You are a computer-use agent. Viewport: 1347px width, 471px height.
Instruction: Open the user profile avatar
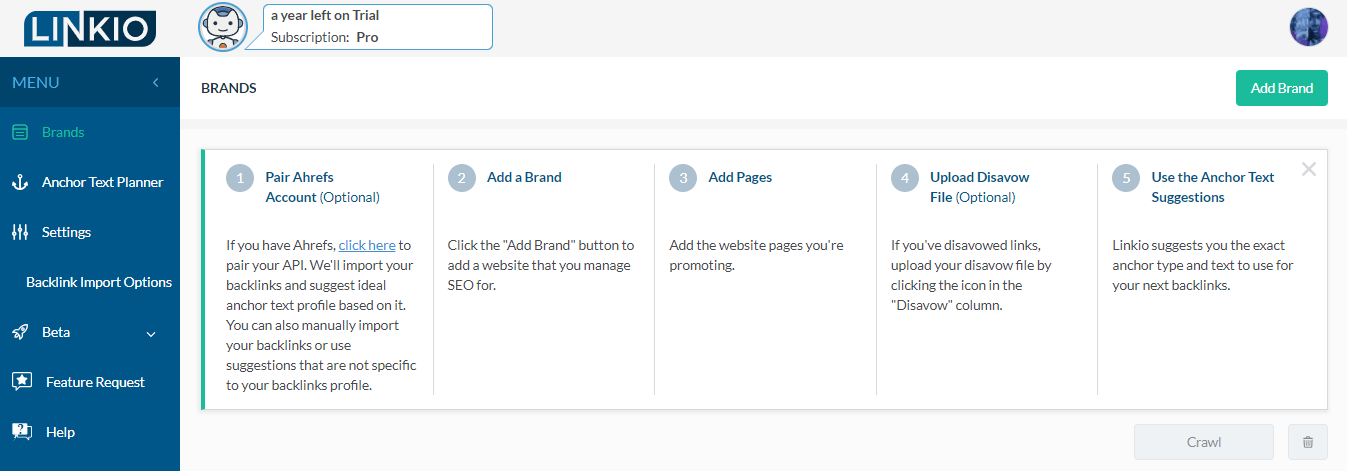(1308, 27)
